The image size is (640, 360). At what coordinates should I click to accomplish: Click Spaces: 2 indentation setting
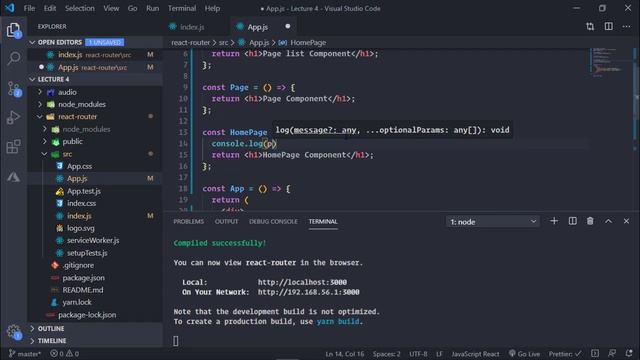[386, 354]
